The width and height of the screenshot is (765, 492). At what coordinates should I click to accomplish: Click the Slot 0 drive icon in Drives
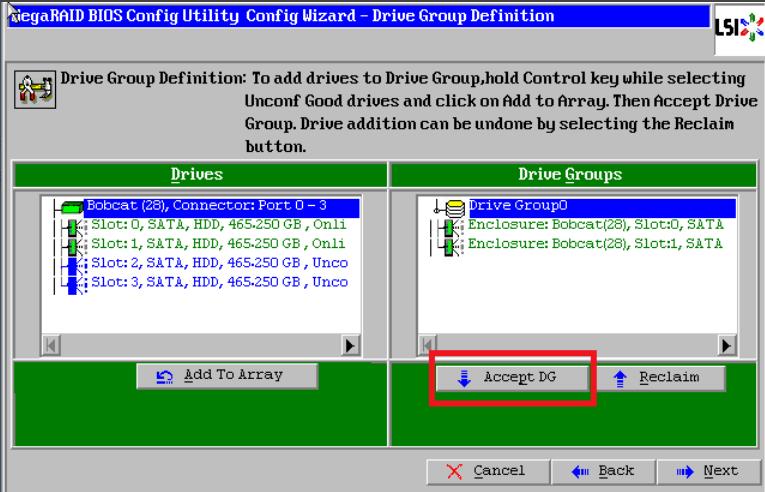coord(75,227)
